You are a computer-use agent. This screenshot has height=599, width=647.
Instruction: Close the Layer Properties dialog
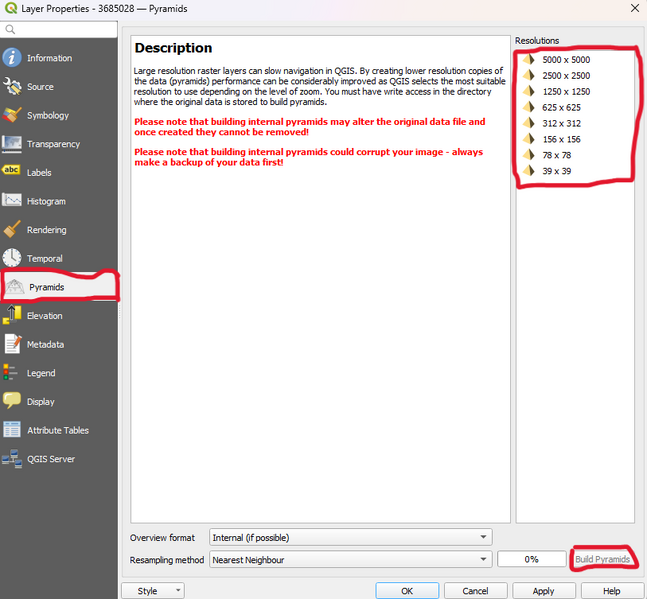635,8
